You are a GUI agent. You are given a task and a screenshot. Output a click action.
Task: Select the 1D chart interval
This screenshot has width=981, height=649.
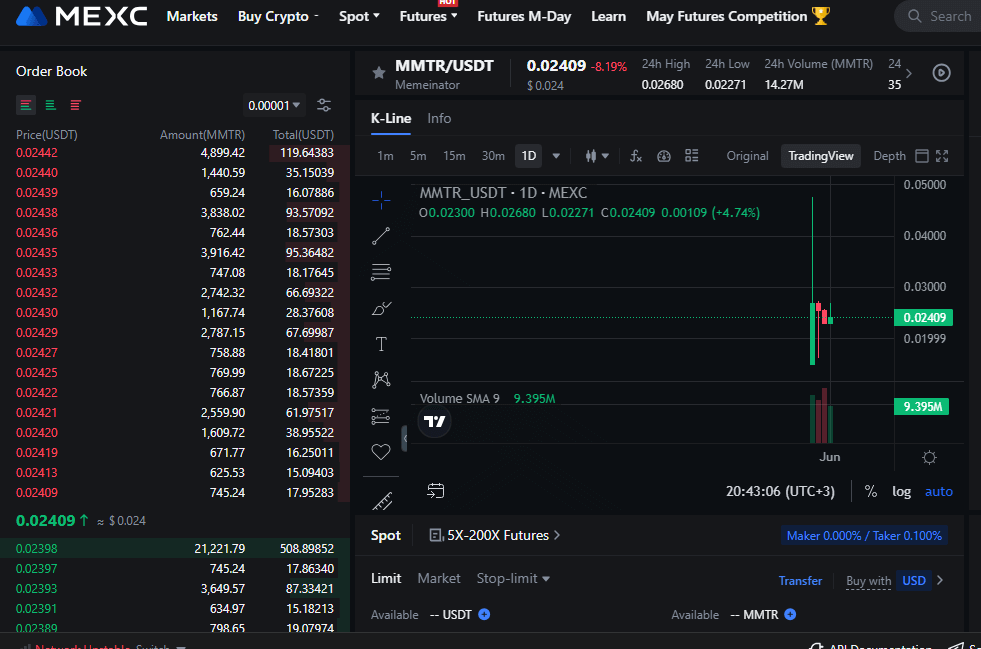click(x=529, y=156)
